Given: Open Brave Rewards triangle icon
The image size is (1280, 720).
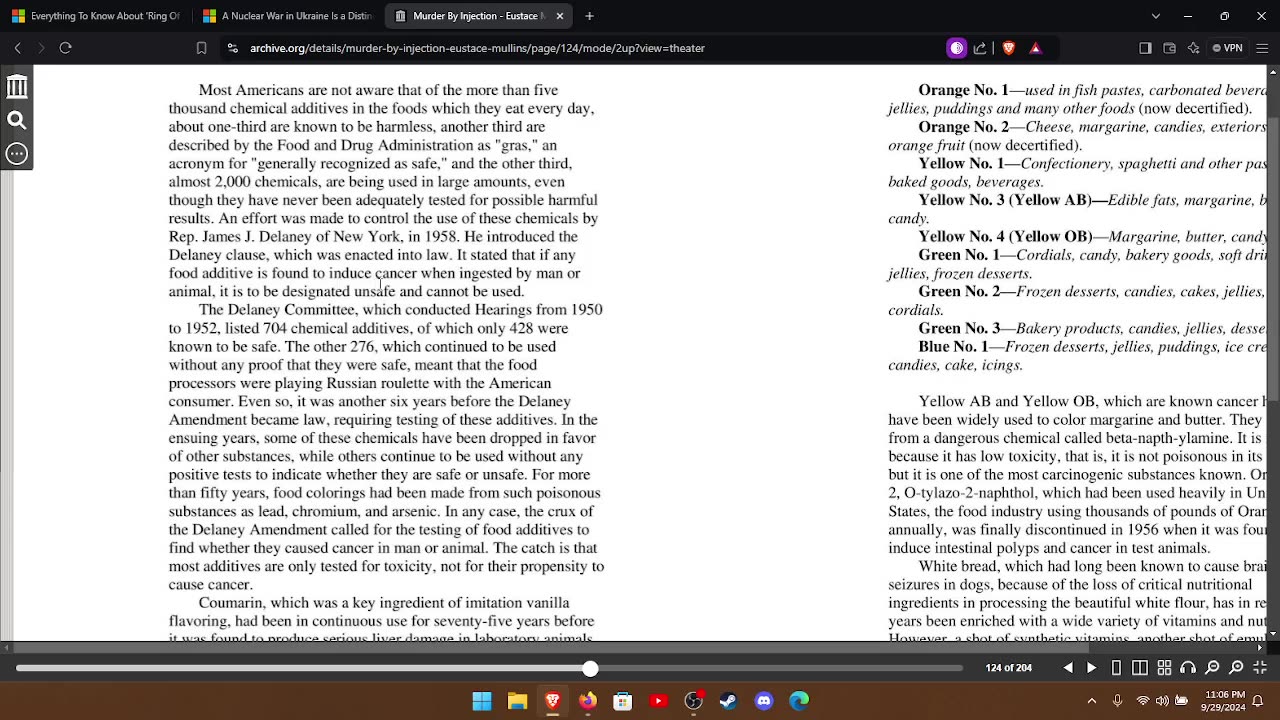Looking at the screenshot, I should (x=1035, y=48).
